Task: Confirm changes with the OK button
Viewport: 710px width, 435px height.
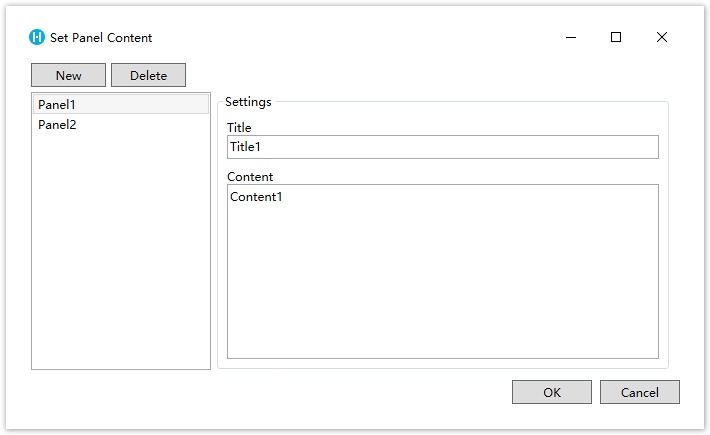Action: click(552, 392)
